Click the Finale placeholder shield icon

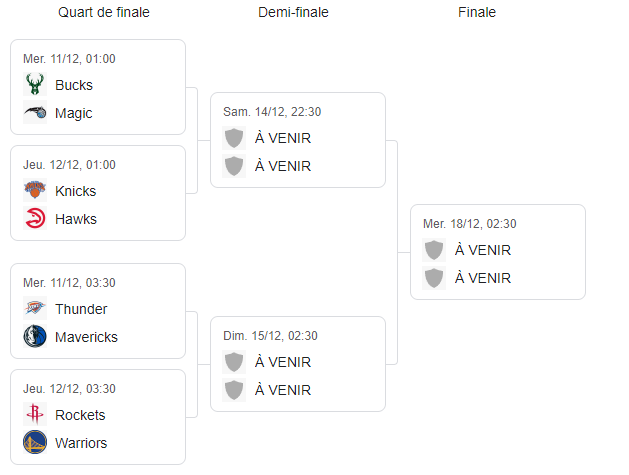(x=434, y=250)
